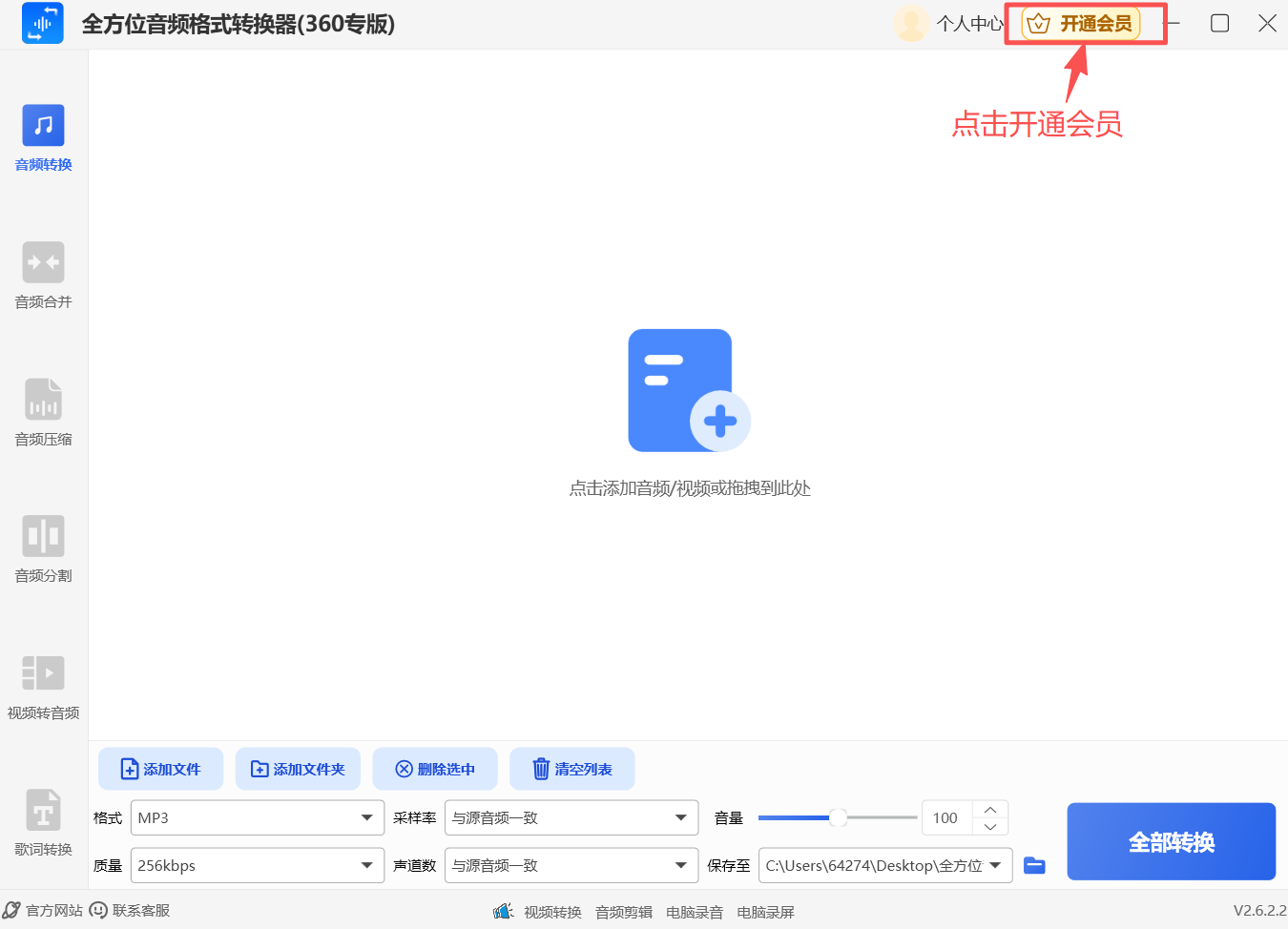
Task: Open the save folder browser icon
Action: 1034,865
